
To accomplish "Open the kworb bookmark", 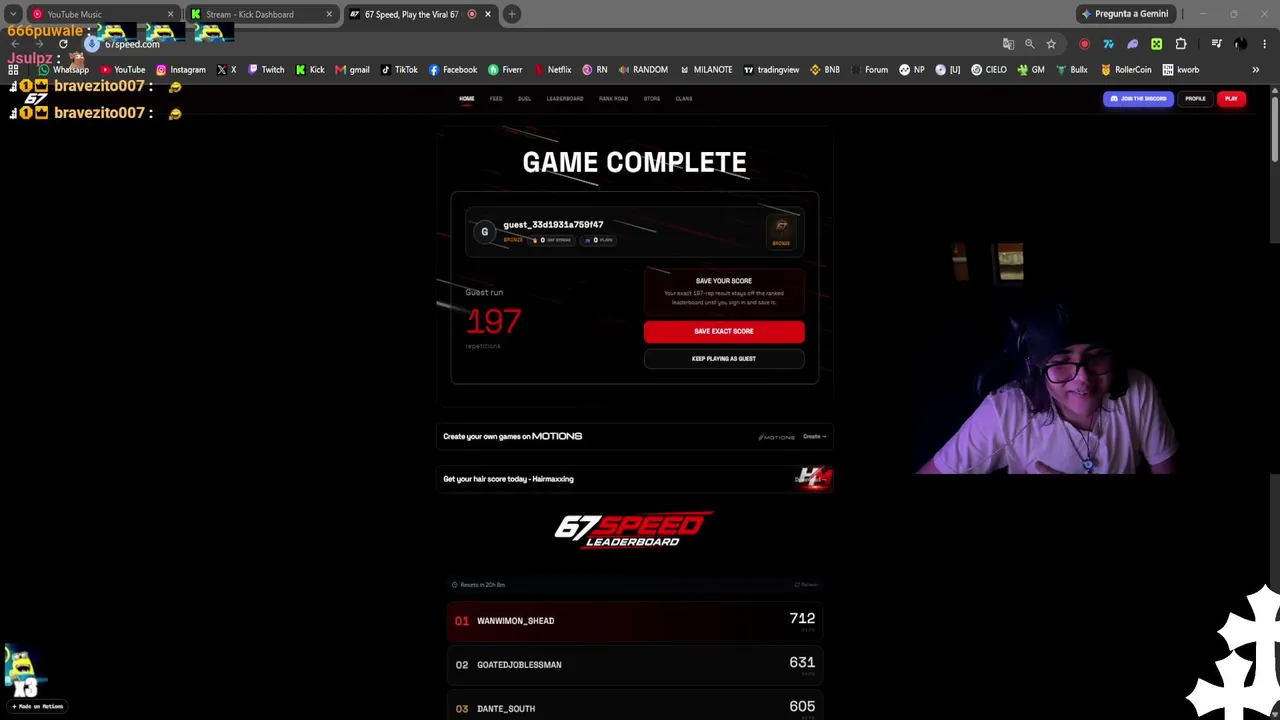I will pyautogui.click(x=1181, y=70).
